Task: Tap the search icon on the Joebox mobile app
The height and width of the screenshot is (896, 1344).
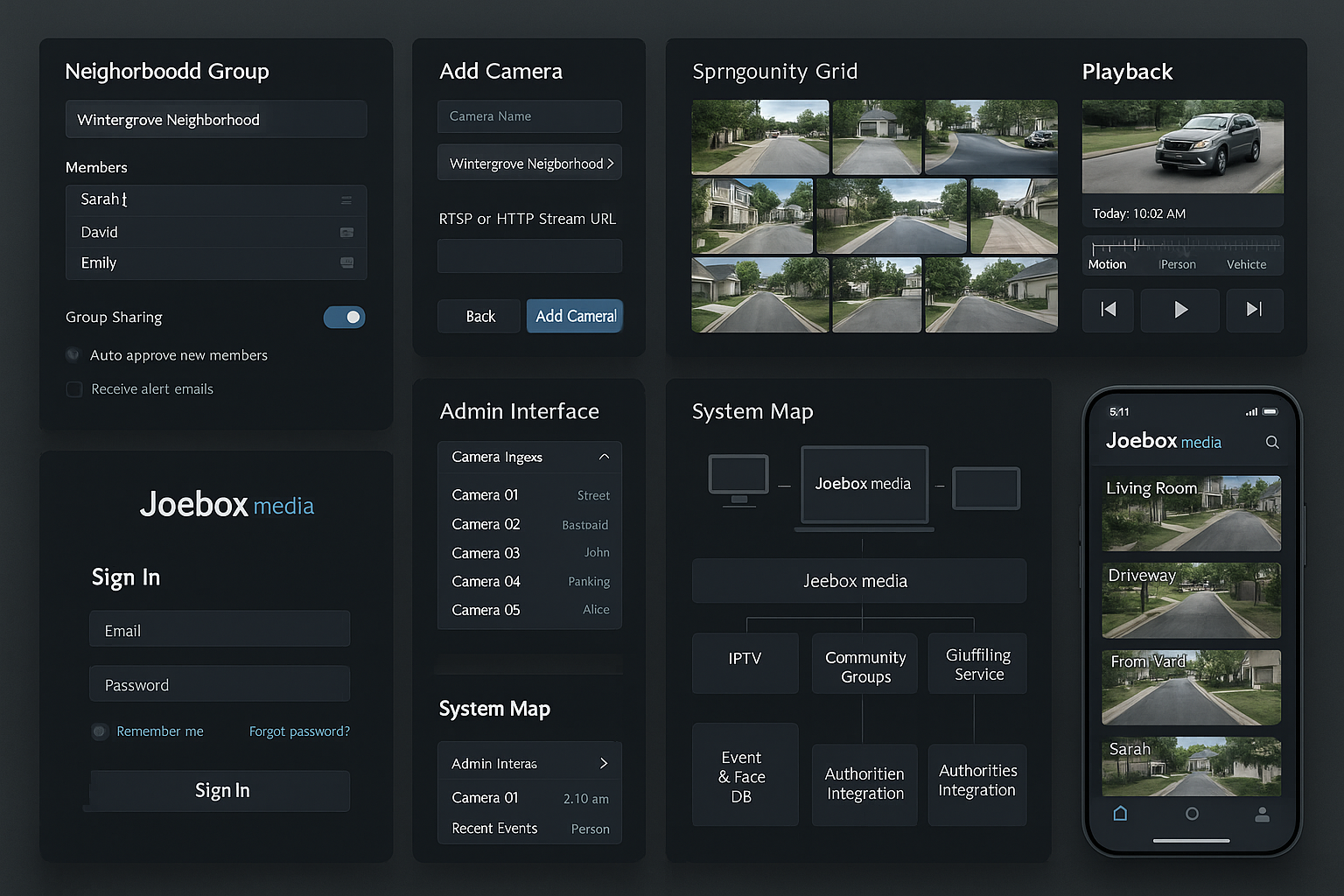Action: [1272, 443]
